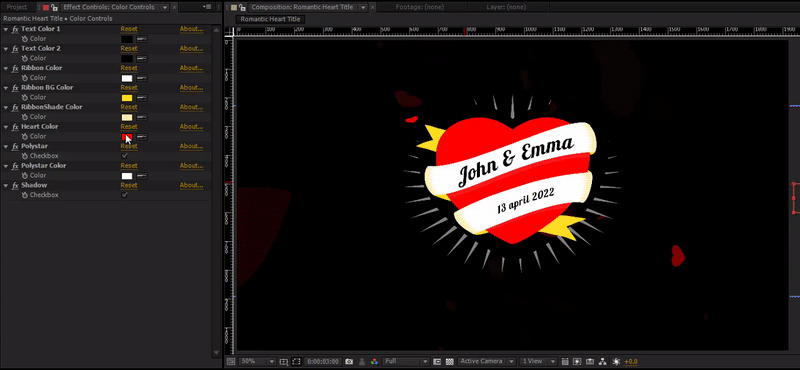800x370 pixels.
Task: Click the Heart Color eyedropper icon
Action: (141, 136)
